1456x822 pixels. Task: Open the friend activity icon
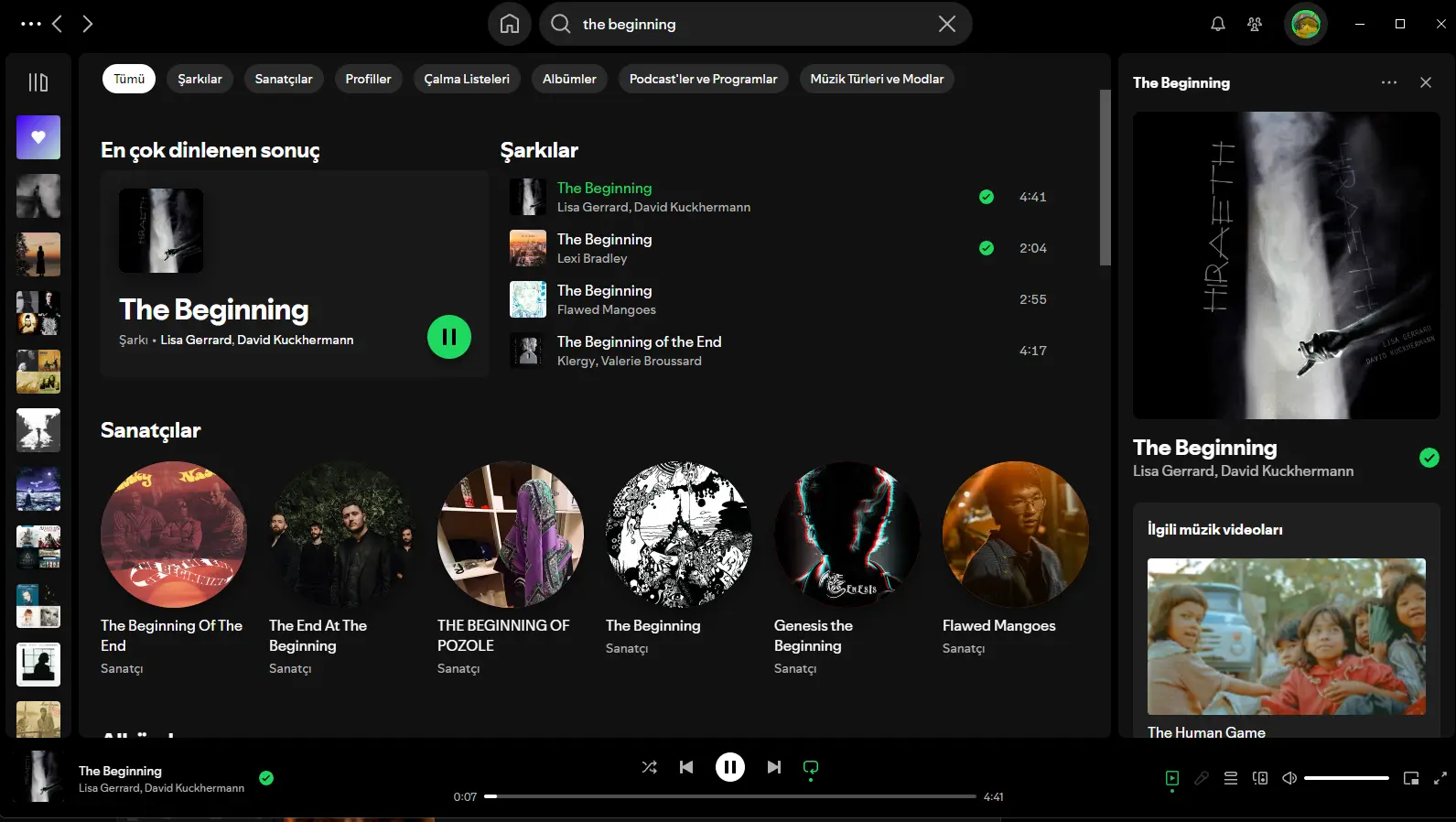click(1255, 24)
